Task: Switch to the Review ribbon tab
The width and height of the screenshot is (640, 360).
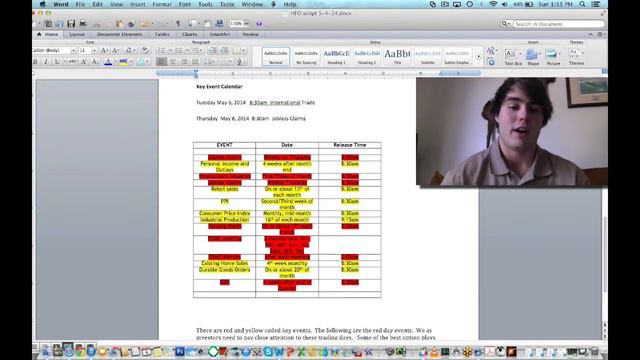Action: pos(251,35)
